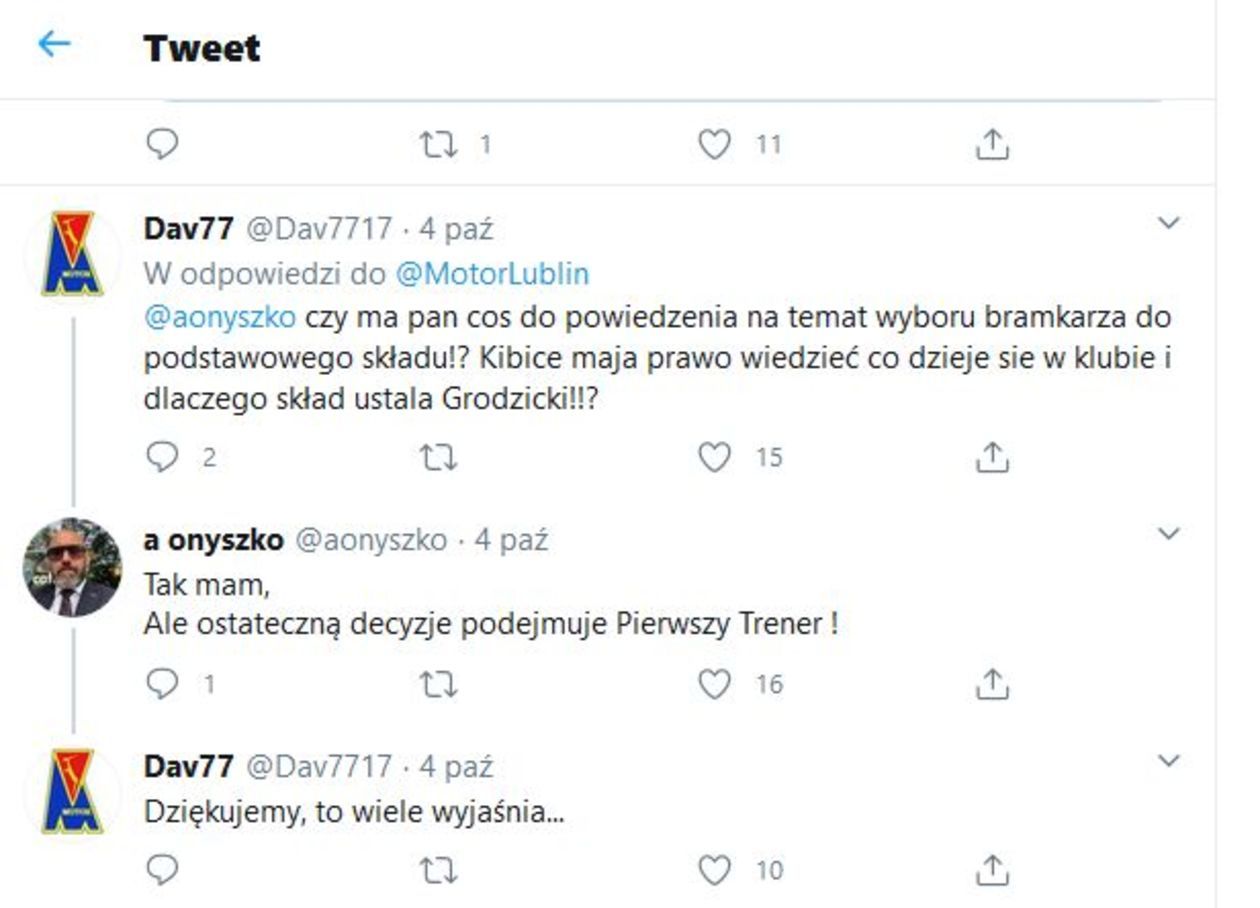The width and height of the screenshot is (1260, 908).
Task: Open the @MotorLublin profile link
Action: click(x=492, y=273)
